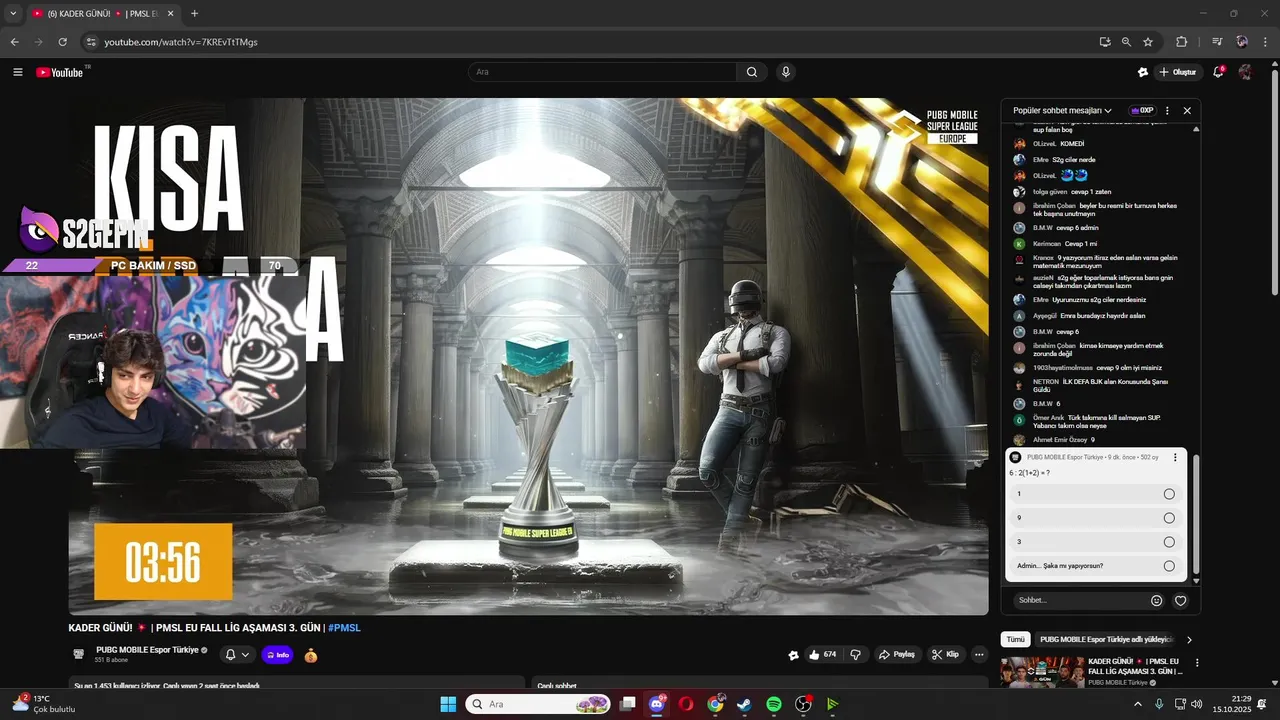Open Steam from the taskbar
1280x720 pixels.
point(744,704)
